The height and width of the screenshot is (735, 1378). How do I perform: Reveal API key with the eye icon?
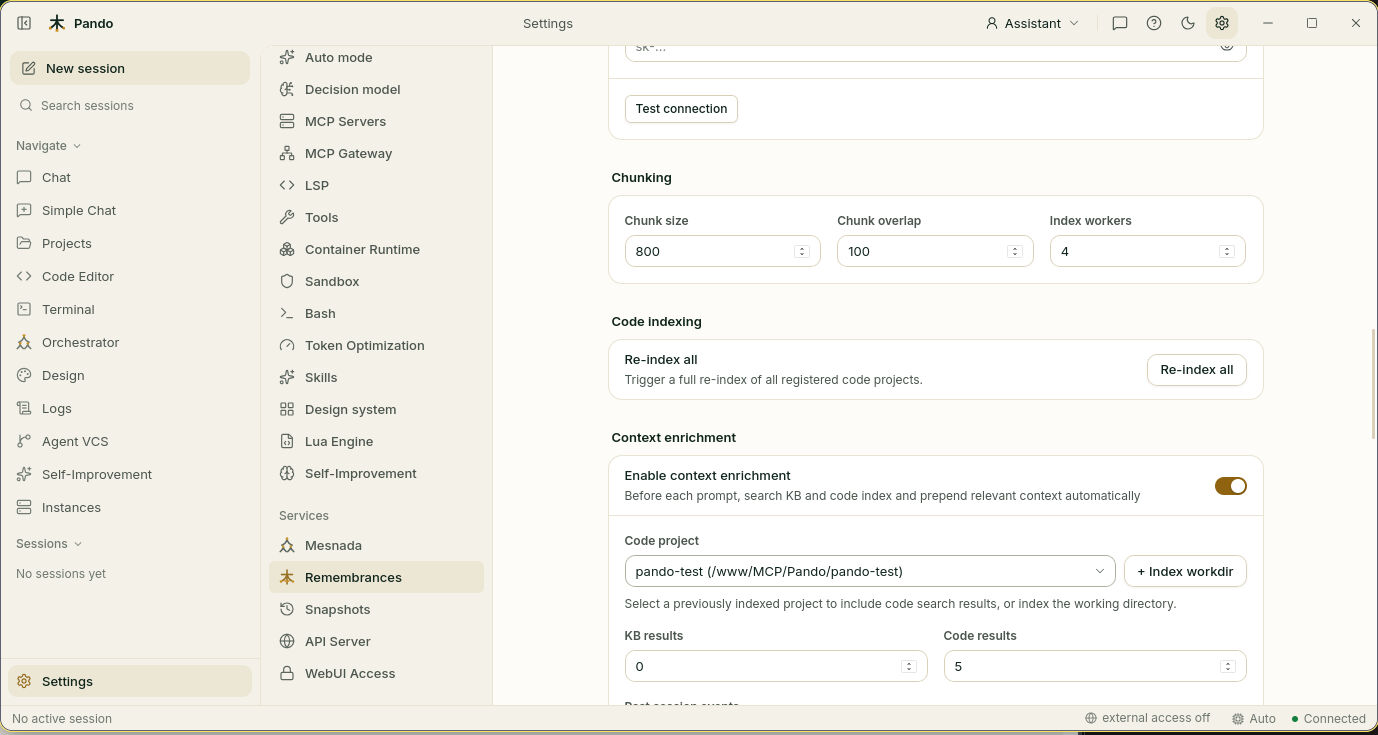tap(1226, 46)
